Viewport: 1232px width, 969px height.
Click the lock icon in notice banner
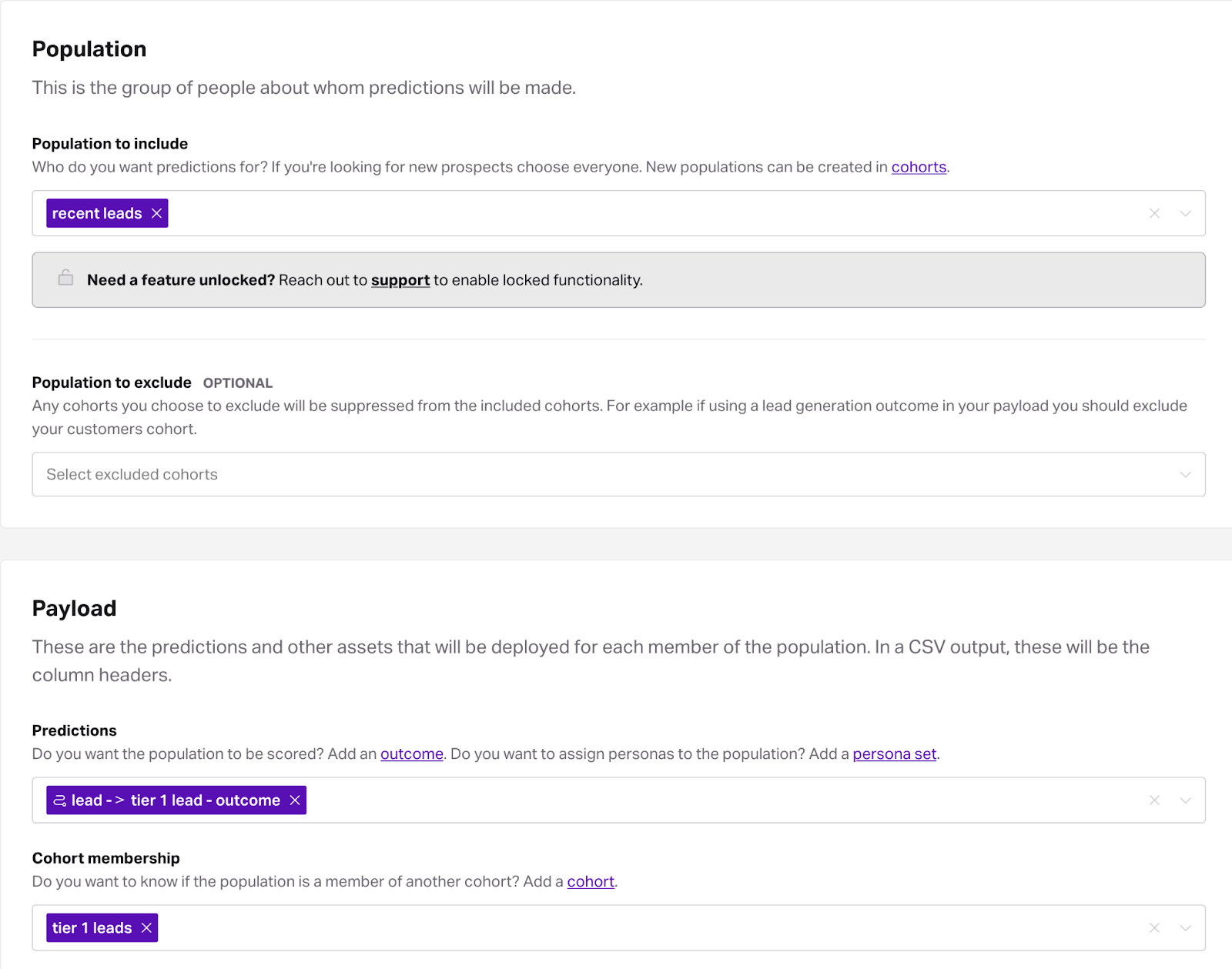coord(66,279)
